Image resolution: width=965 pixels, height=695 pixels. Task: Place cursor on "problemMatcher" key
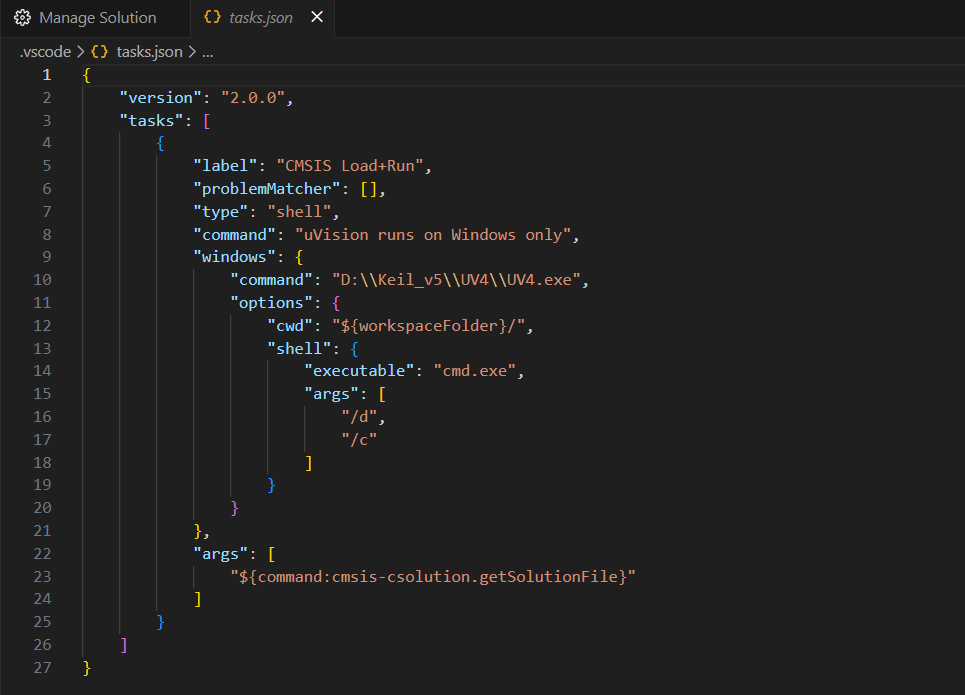[270, 189]
